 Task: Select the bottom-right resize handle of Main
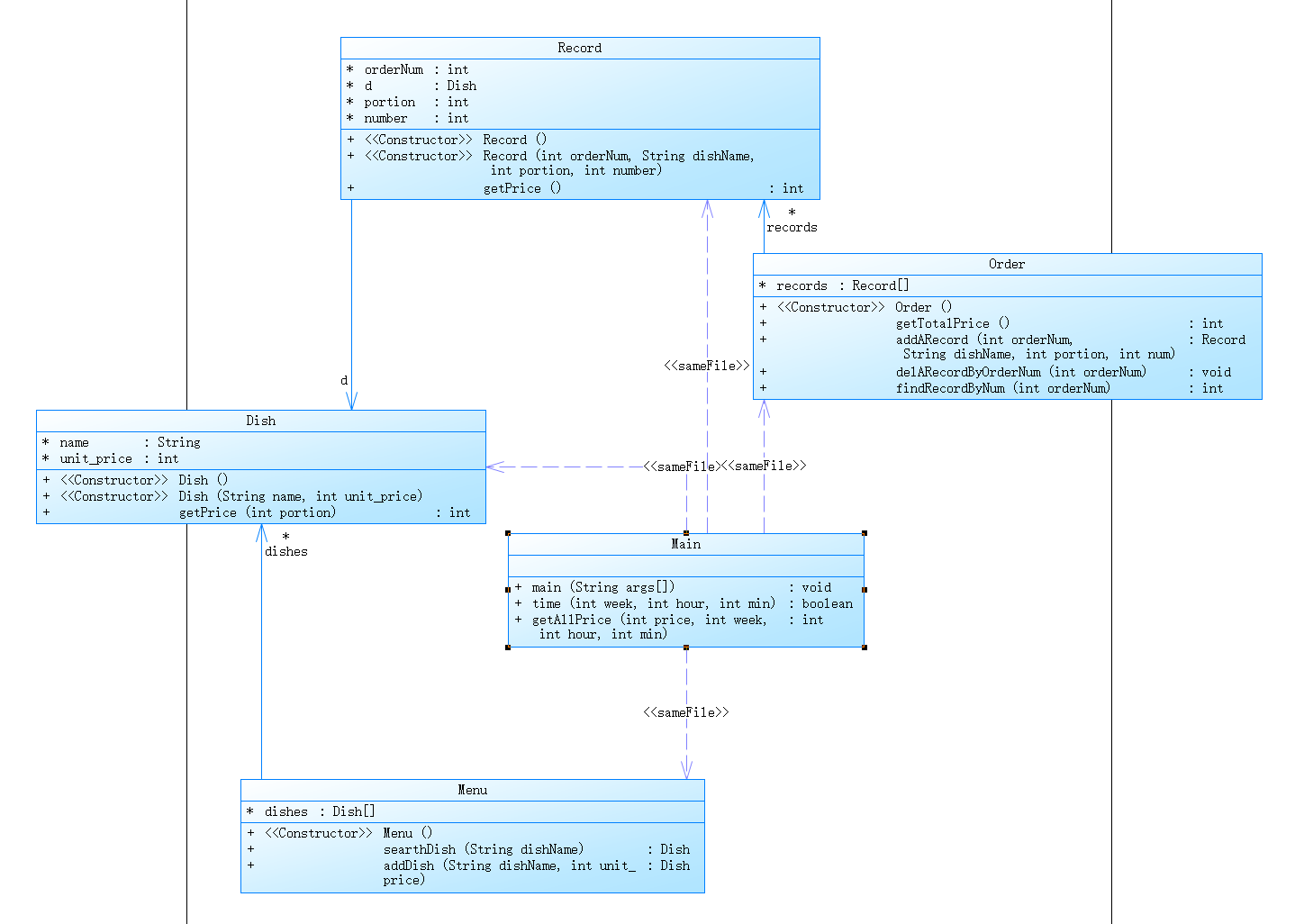(865, 648)
